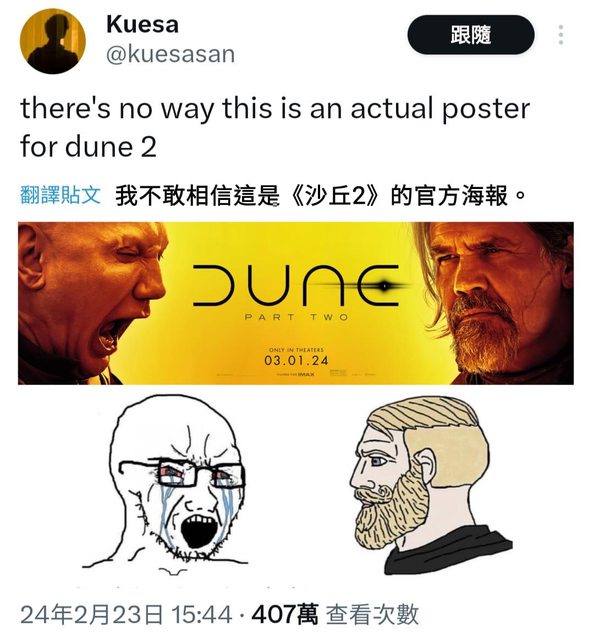
Task: Open the @kuesasan handle link
Action: [170, 54]
